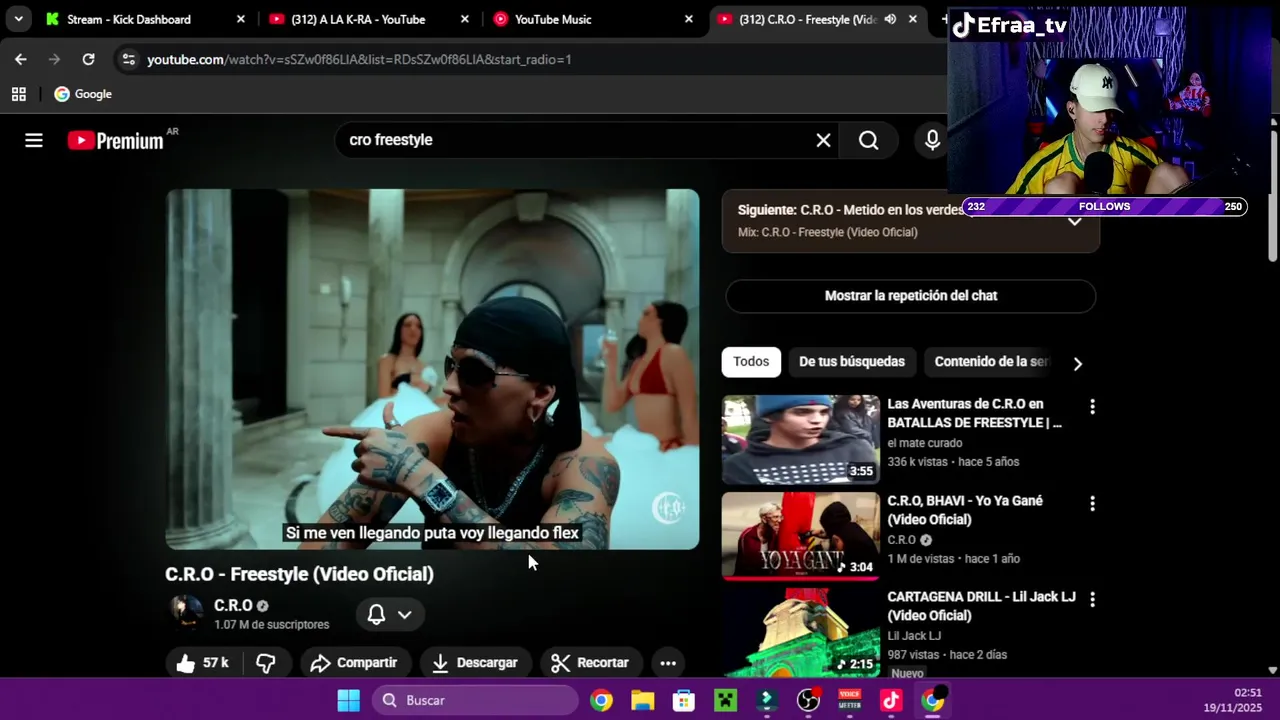The height and width of the screenshot is (720, 1280).
Task: Click Mostrar la repetición del chat
Action: point(911,296)
